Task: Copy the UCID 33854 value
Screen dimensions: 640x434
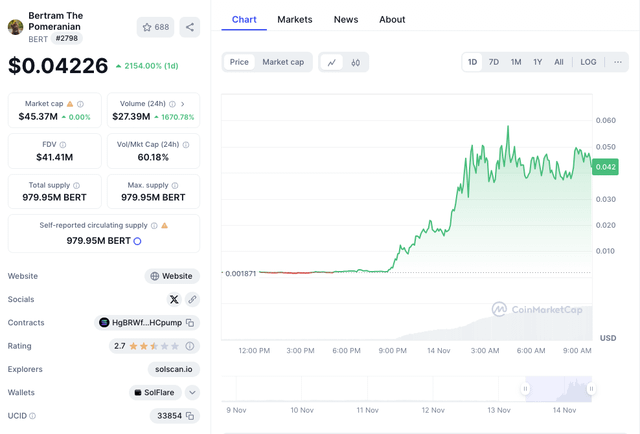Action: (190, 416)
